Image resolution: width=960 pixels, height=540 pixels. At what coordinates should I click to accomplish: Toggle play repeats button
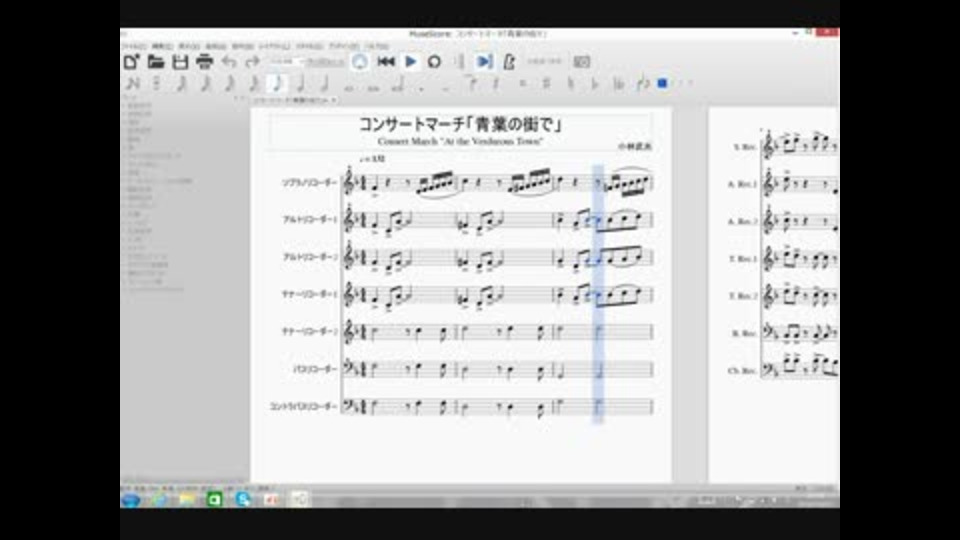[460, 62]
